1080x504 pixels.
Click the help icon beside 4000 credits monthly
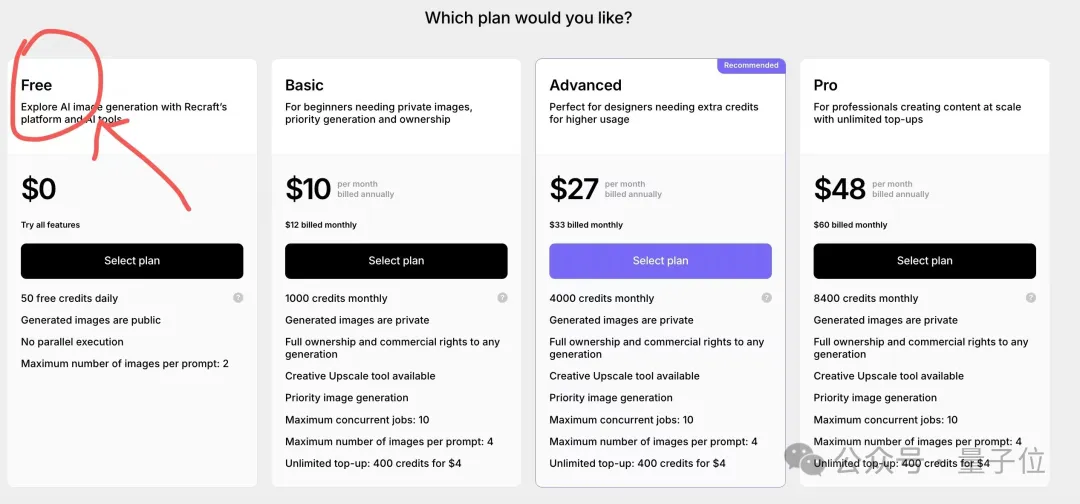(767, 298)
